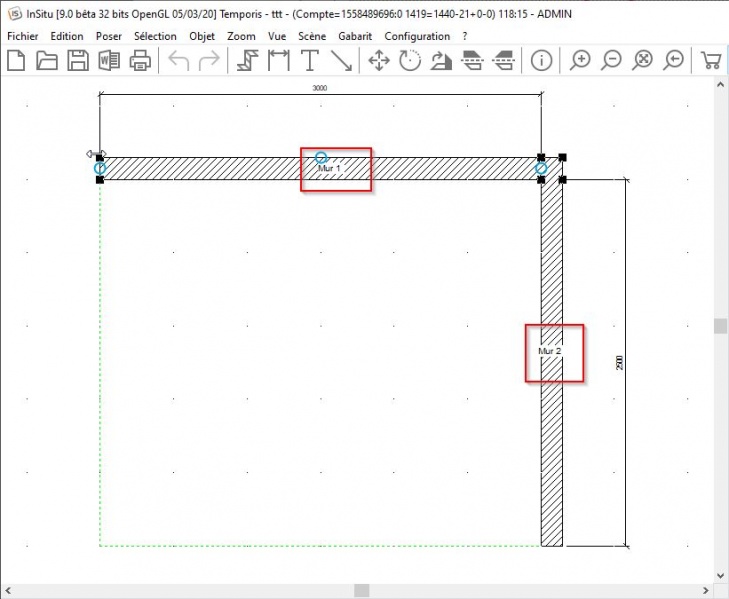The image size is (729, 599).
Task: Click the Rotate tool icon
Action: [410, 61]
